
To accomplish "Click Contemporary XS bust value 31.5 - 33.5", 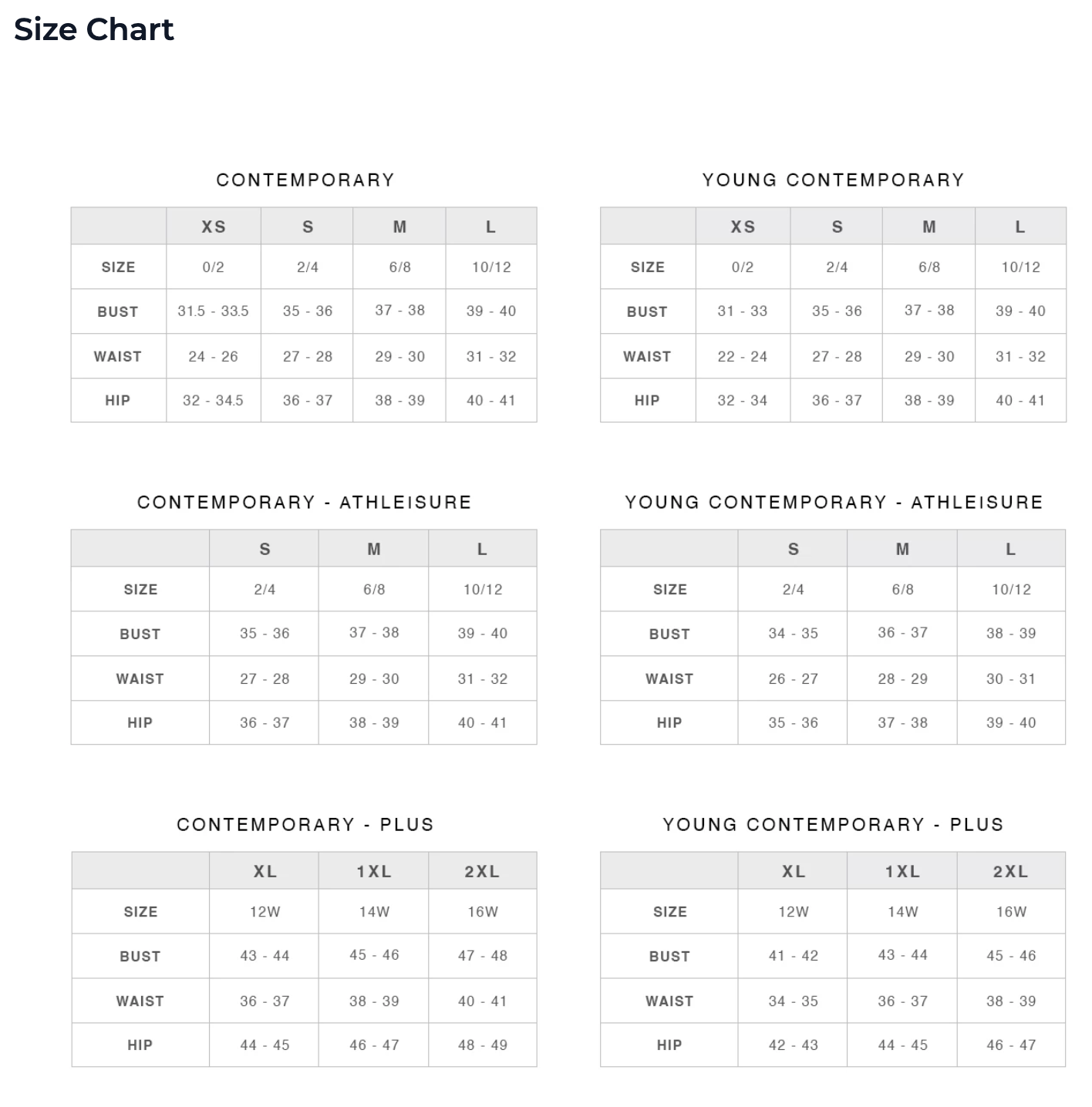I will point(214,311).
